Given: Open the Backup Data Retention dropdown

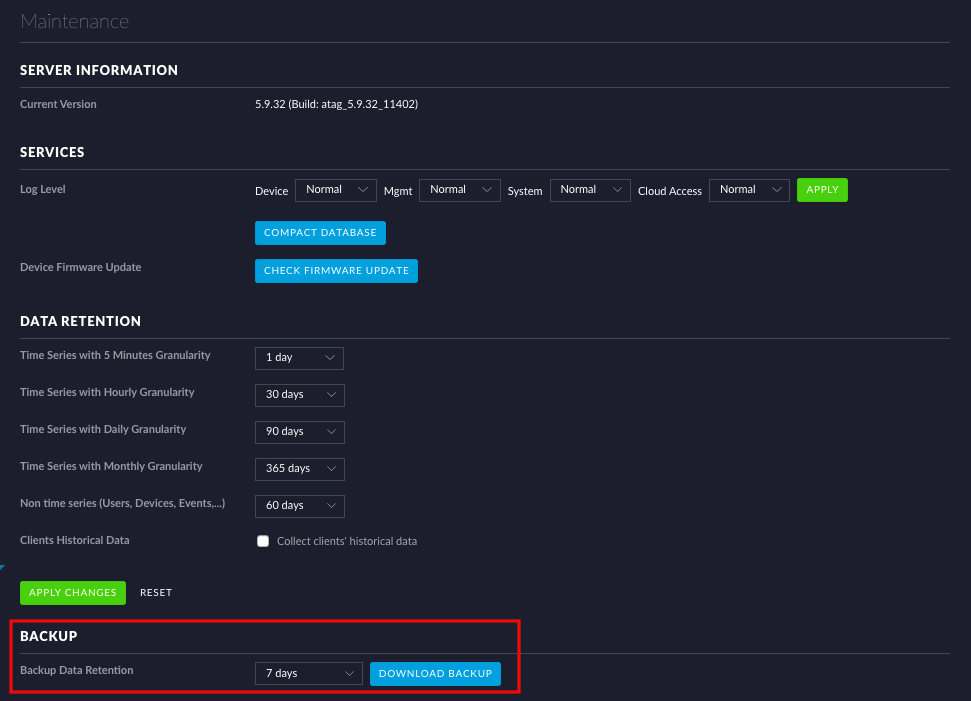Looking at the screenshot, I should pyautogui.click(x=308, y=673).
